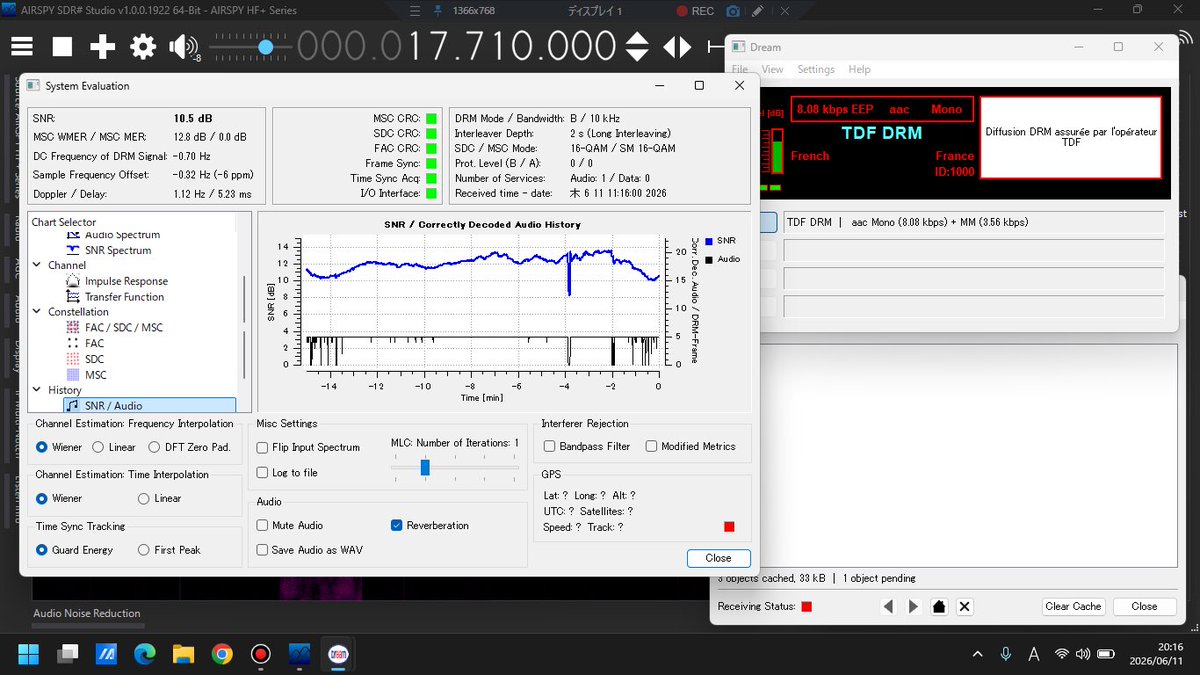Open SDR# settings gear icon
The width and height of the screenshot is (1200, 675).
(143, 47)
